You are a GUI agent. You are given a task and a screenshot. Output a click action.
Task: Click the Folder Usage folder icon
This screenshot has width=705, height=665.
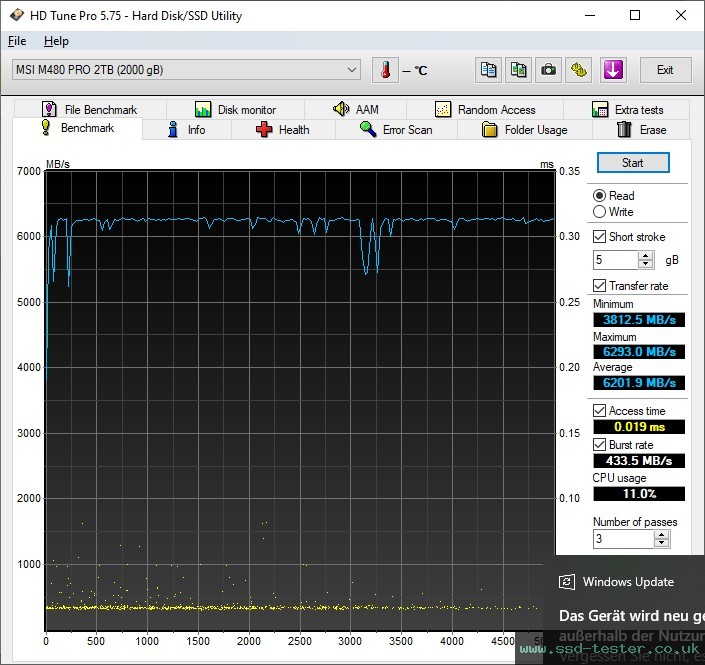coord(489,129)
